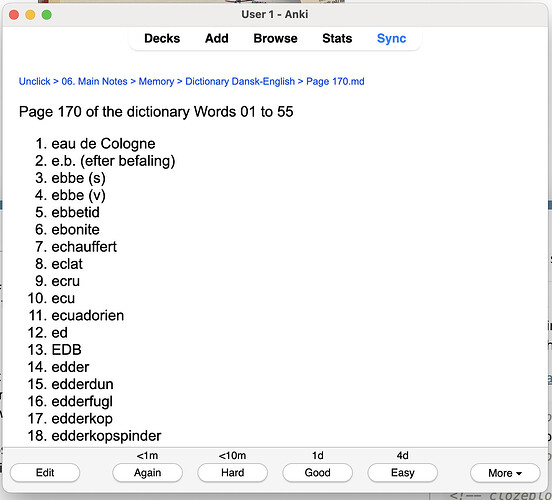Close the Anki window with red button
This screenshot has height=500, width=552.
pos(14,15)
